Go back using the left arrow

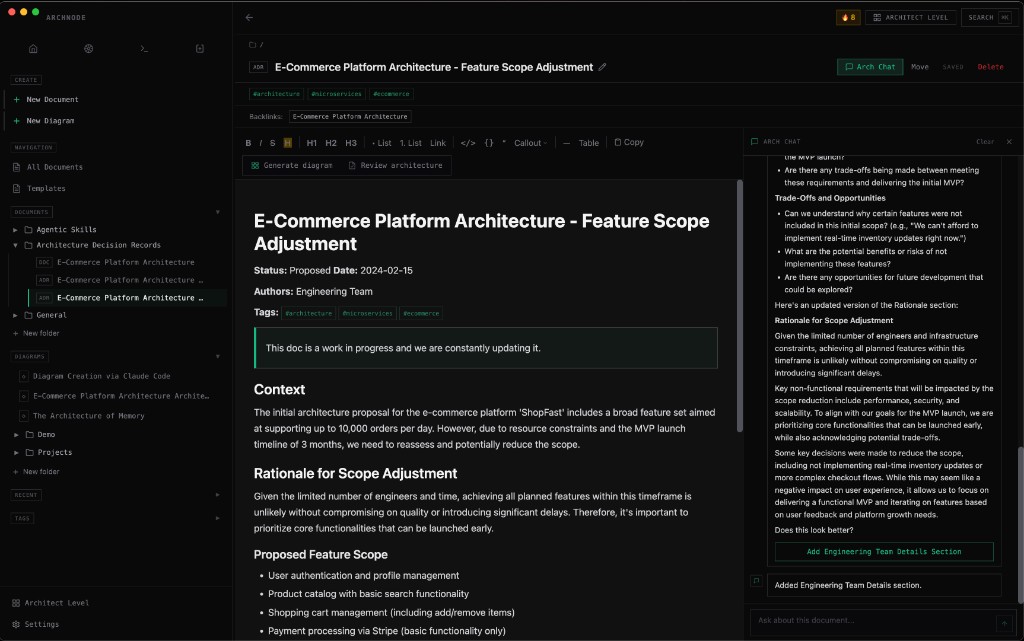click(249, 18)
